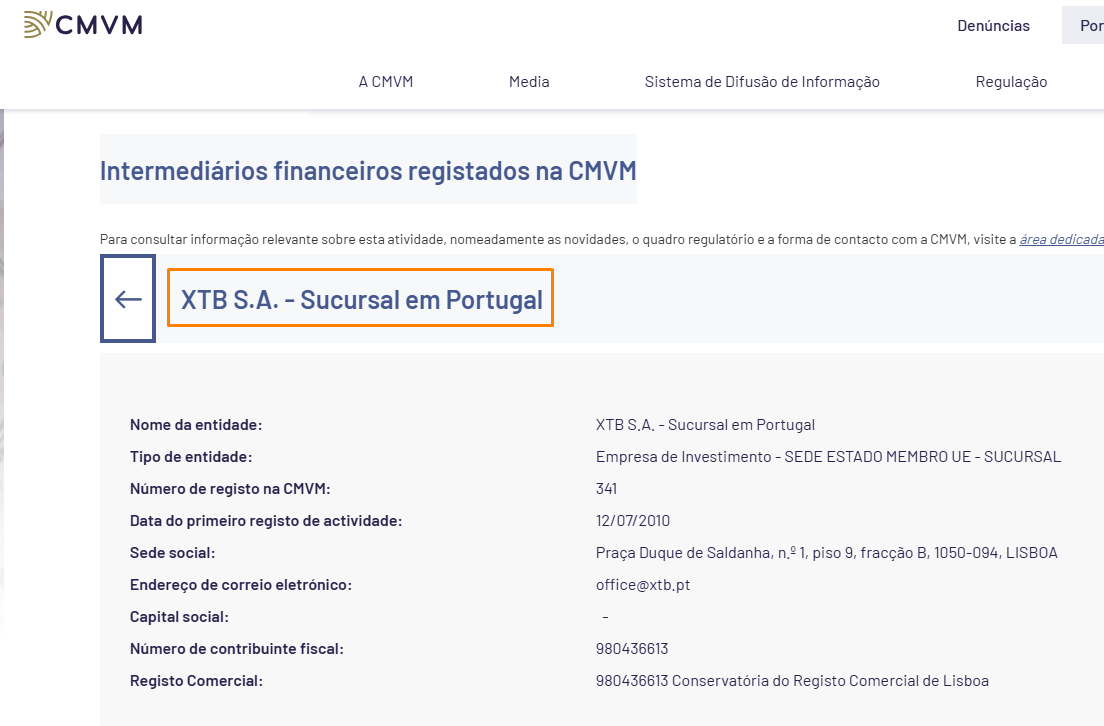
Task: Open the Denúncias link
Action: [x=993, y=26]
